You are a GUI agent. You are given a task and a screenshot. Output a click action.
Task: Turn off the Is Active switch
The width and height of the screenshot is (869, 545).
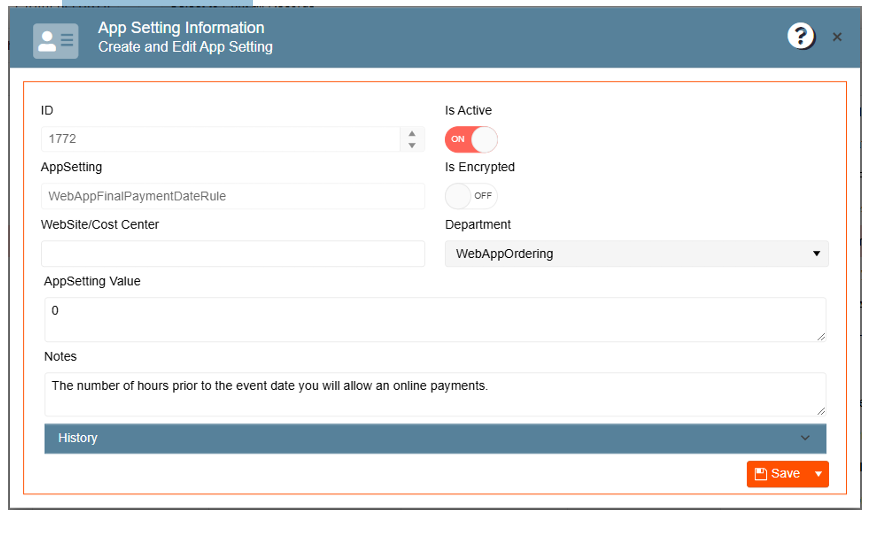point(471,139)
